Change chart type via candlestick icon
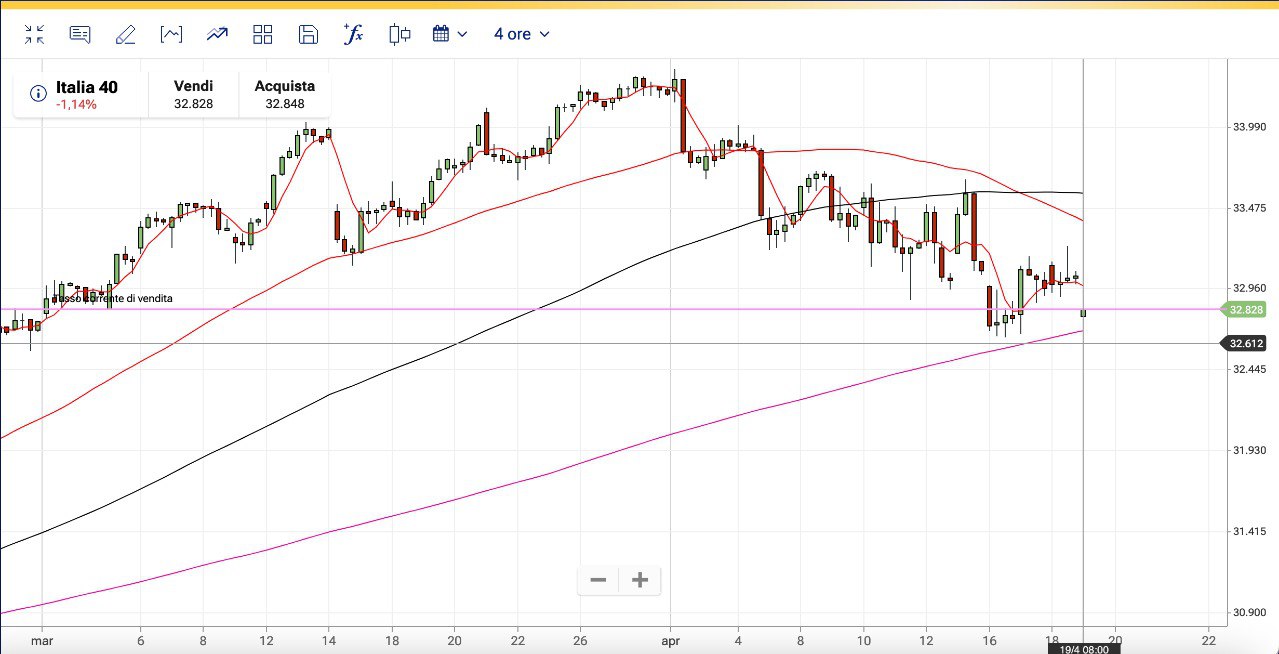Image resolution: width=1279 pixels, height=654 pixels. (x=400, y=35)
